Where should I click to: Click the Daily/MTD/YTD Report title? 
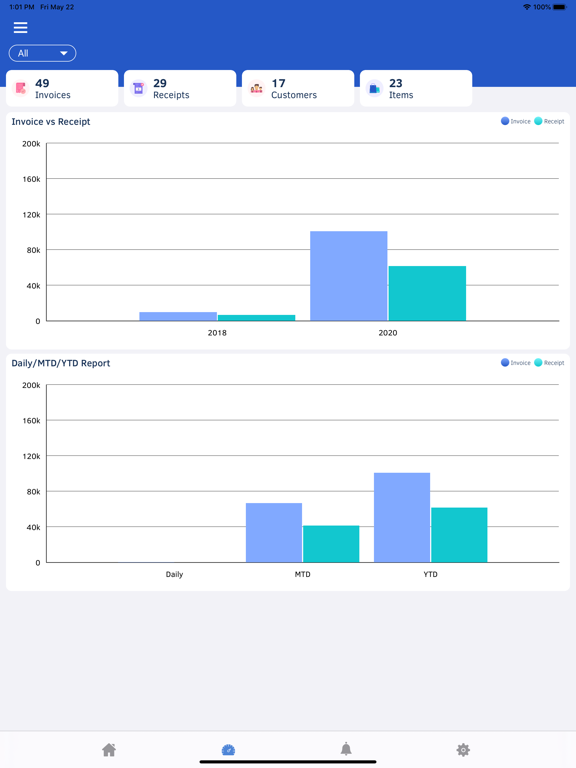(x=61, y=363)
